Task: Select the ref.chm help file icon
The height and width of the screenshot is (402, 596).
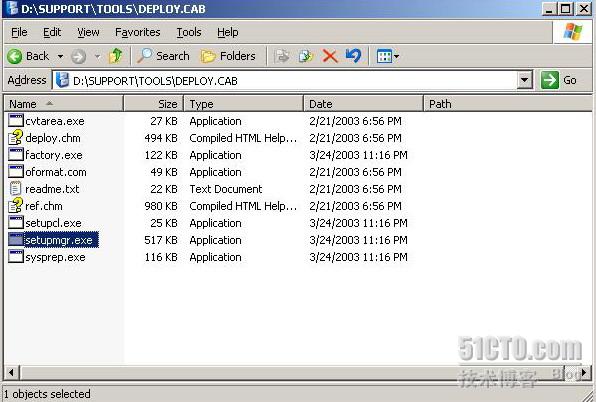Action: click(x=16, y=206)
